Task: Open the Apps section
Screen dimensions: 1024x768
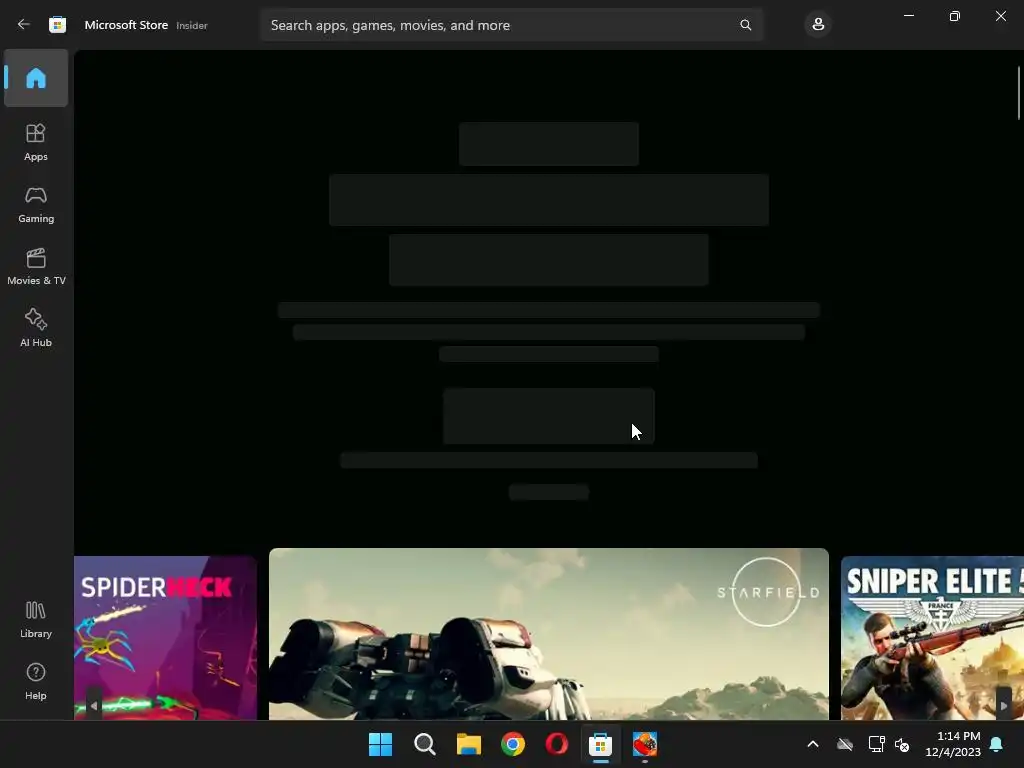Action: 36,142
